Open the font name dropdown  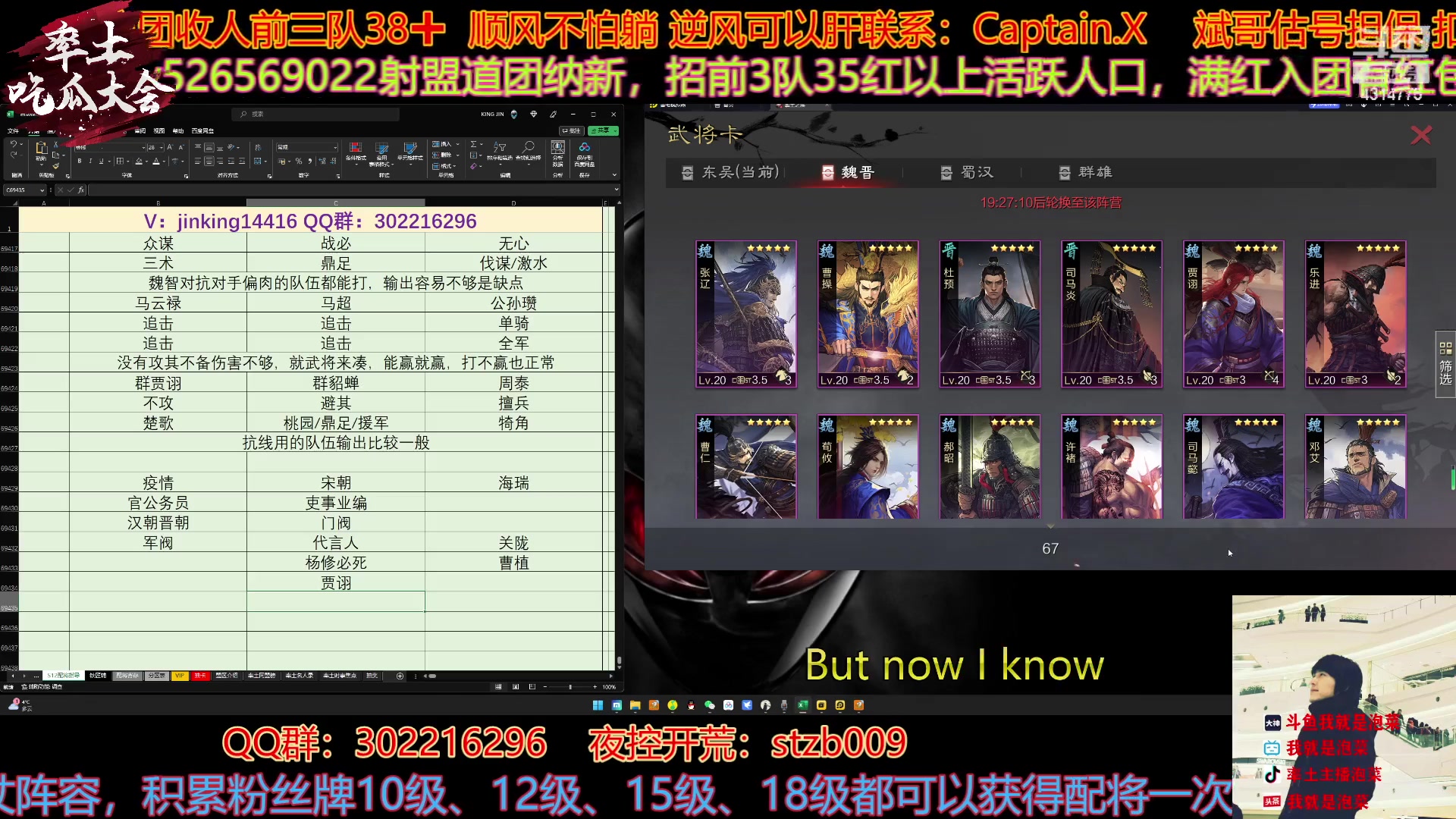(x=143, y=147)
